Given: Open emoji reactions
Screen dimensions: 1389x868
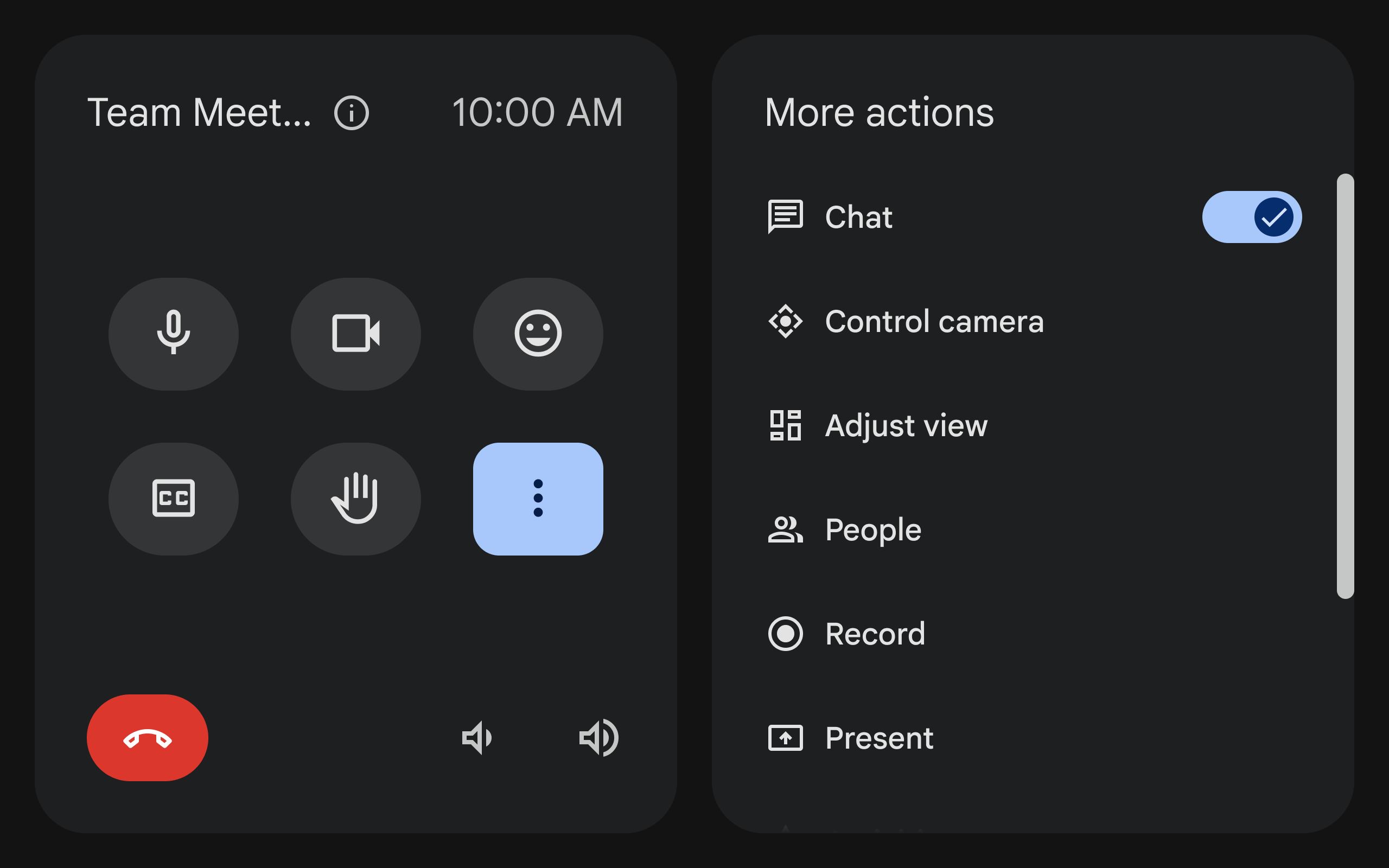Looking at the screenshot, I should [x=538, y=334].
